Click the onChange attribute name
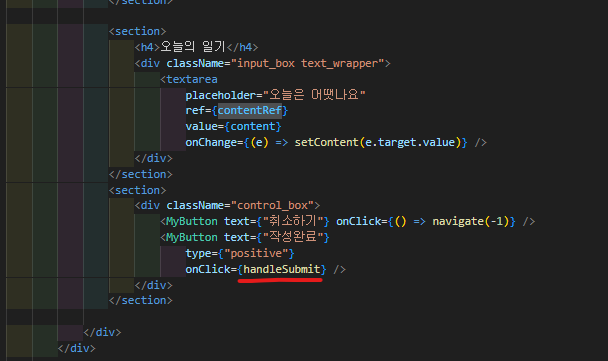 point(211,142)
